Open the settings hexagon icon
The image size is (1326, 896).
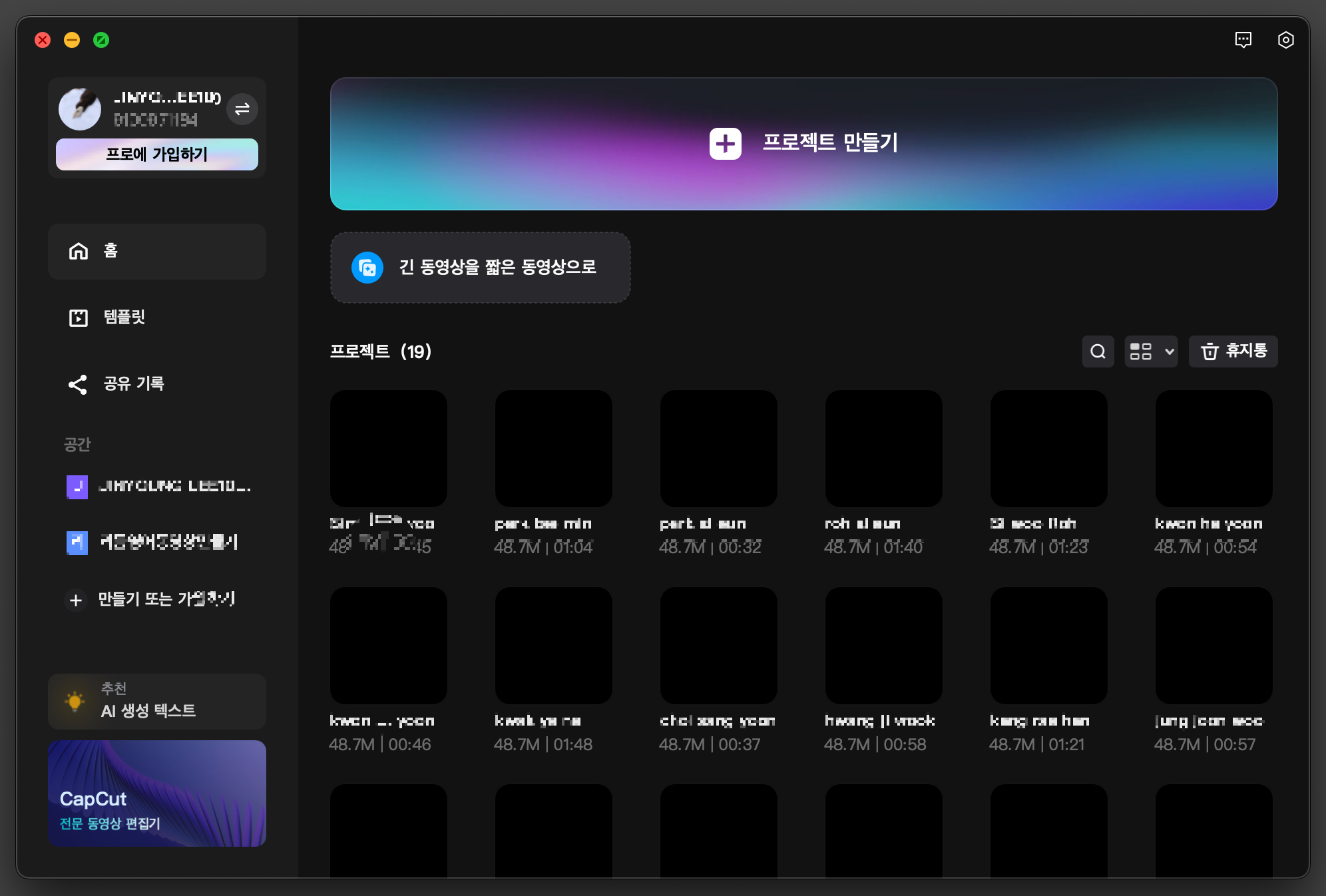[x=1285, y=40]
